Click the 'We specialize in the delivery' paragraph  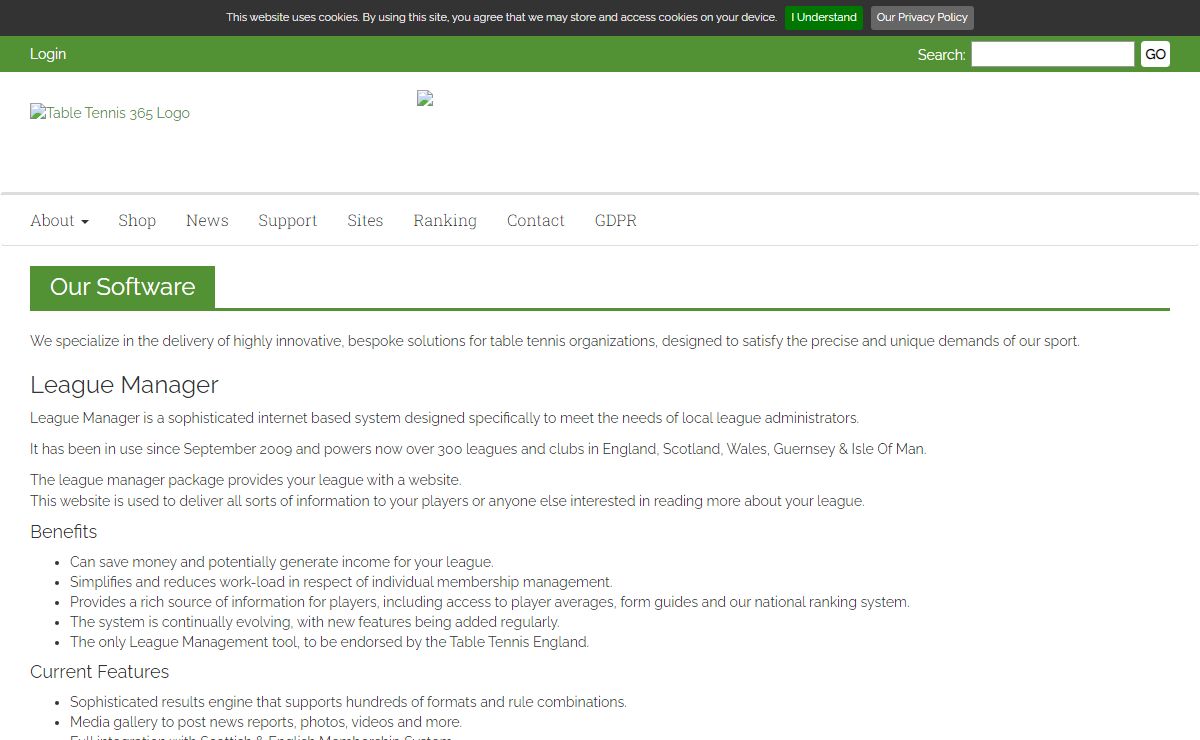click(x=555, y=341)
